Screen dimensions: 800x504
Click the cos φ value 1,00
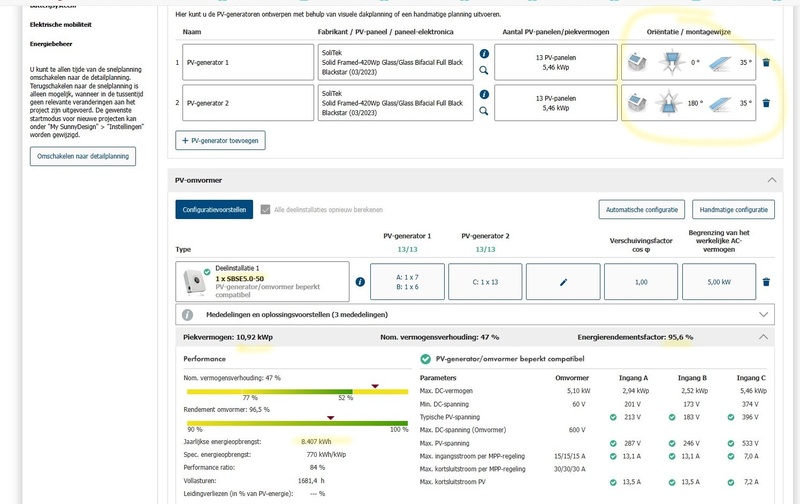click(641, 282)
